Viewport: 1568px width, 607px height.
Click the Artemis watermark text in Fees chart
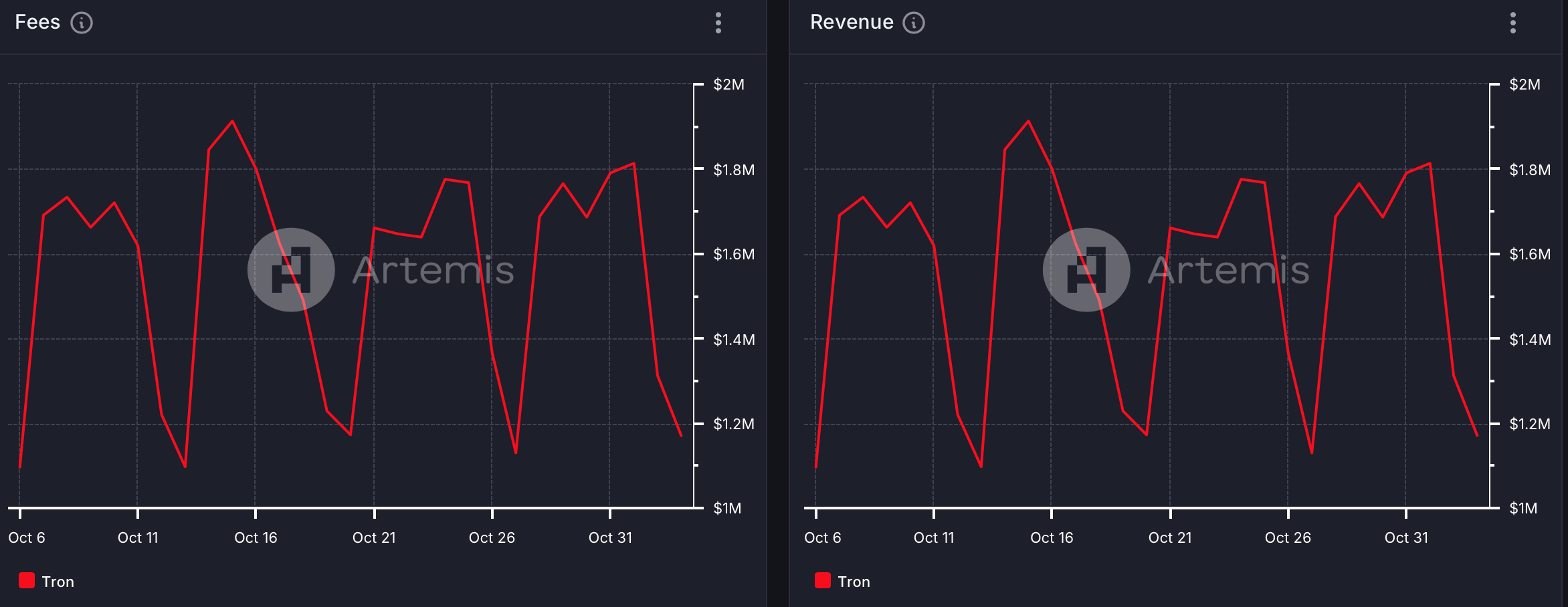[x=433, y=270]
